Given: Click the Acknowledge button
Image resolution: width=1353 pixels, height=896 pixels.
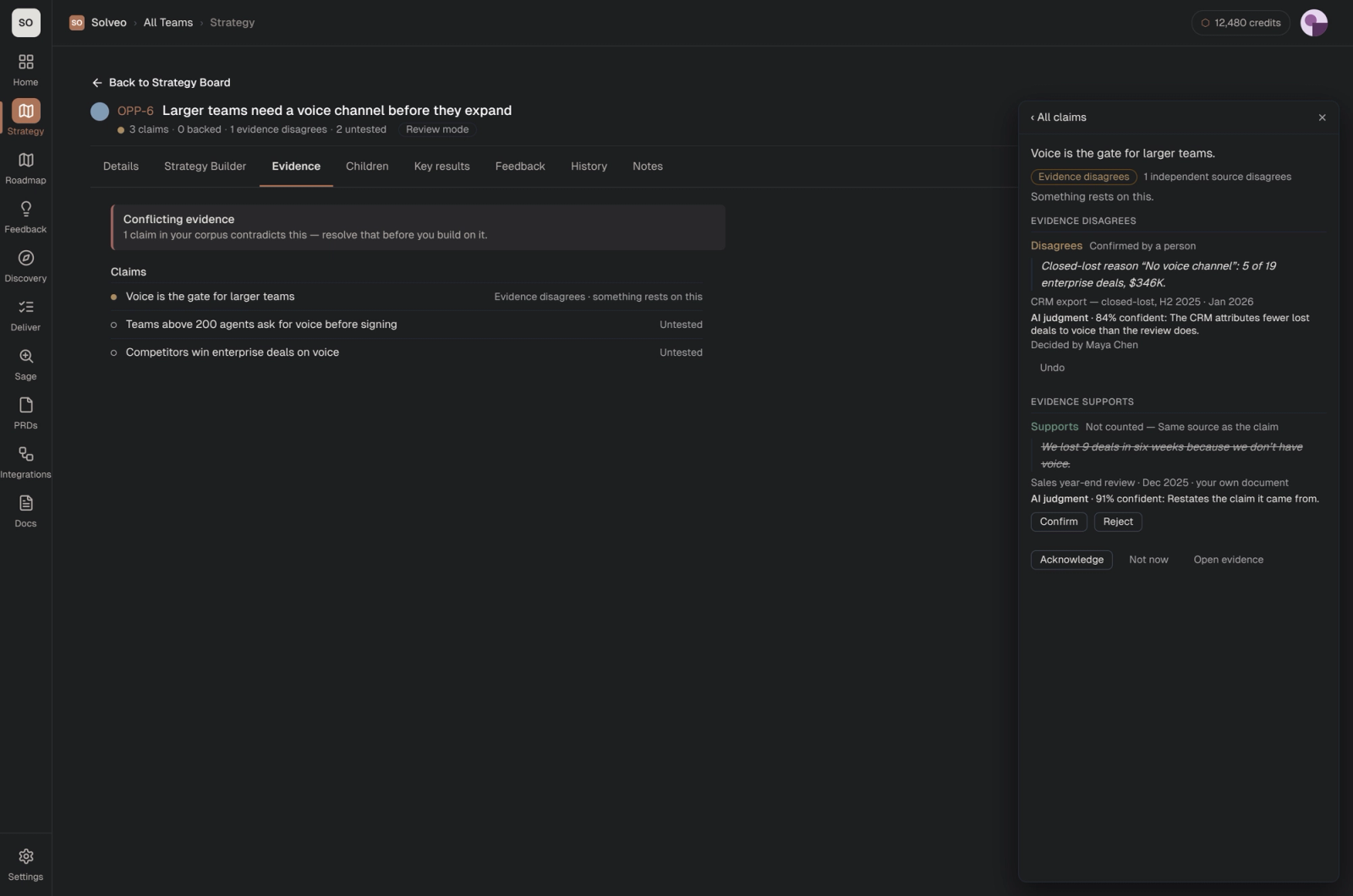Looking at the screenshot, I should [1071, 560].
